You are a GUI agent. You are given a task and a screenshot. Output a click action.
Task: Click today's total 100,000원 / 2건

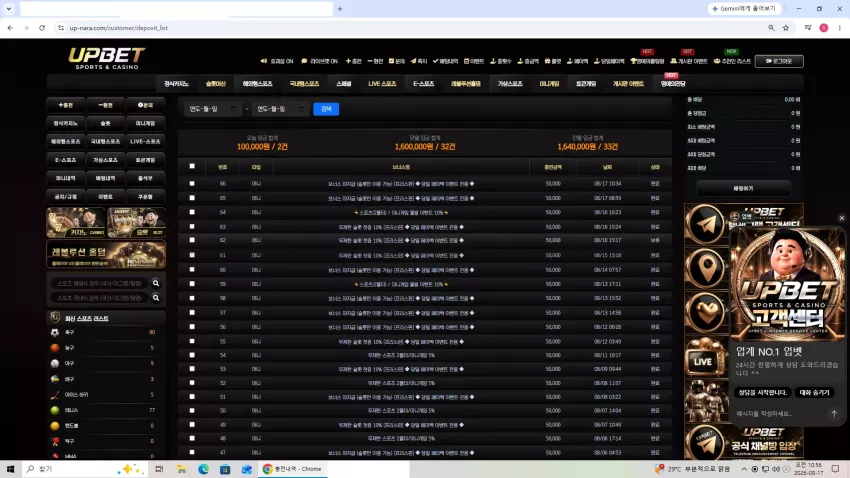click(262, 147)
